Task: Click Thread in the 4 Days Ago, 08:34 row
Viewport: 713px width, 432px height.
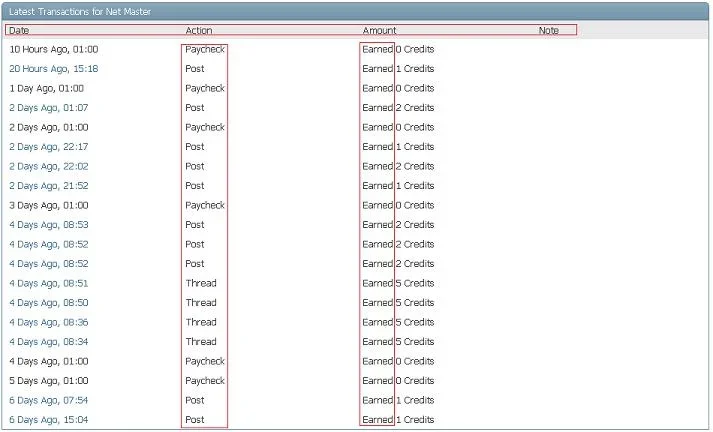Action: click(201, 342)
